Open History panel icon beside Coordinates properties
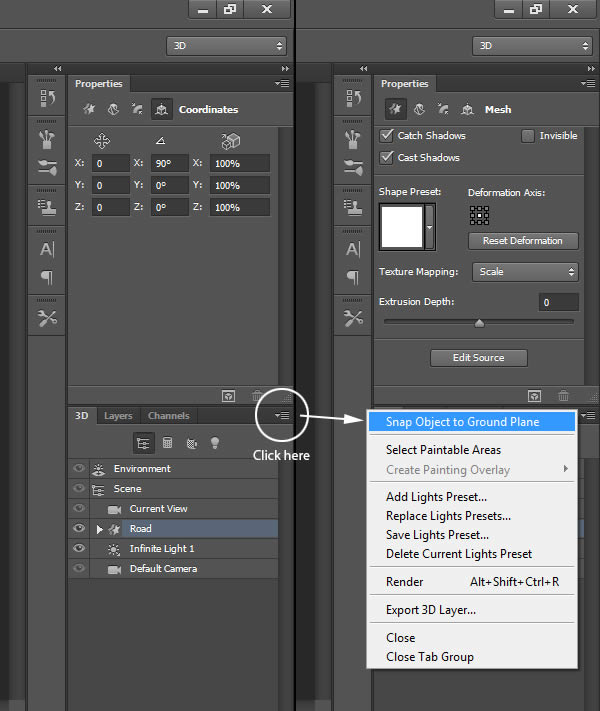This screenshot has width=600, height=711. click(47, 97)
